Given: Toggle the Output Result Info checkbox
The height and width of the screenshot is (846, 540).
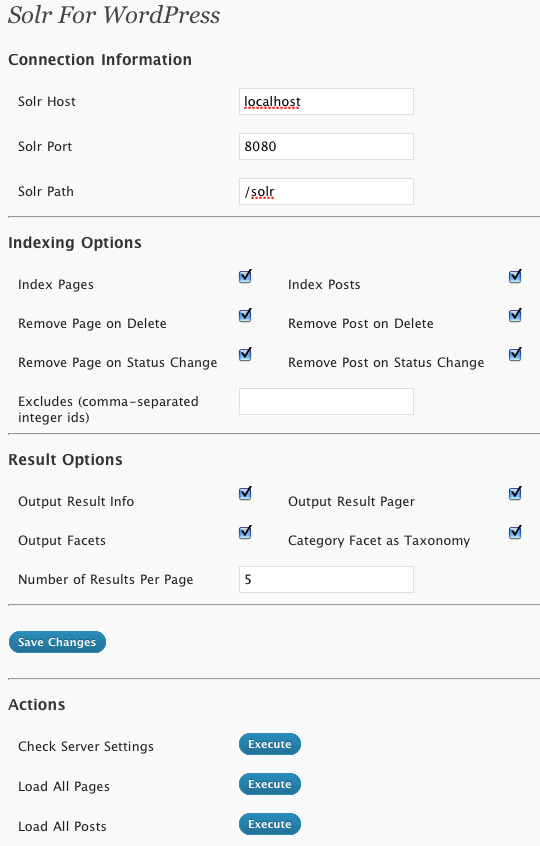Looking at the screenshot, I should 245,493.
